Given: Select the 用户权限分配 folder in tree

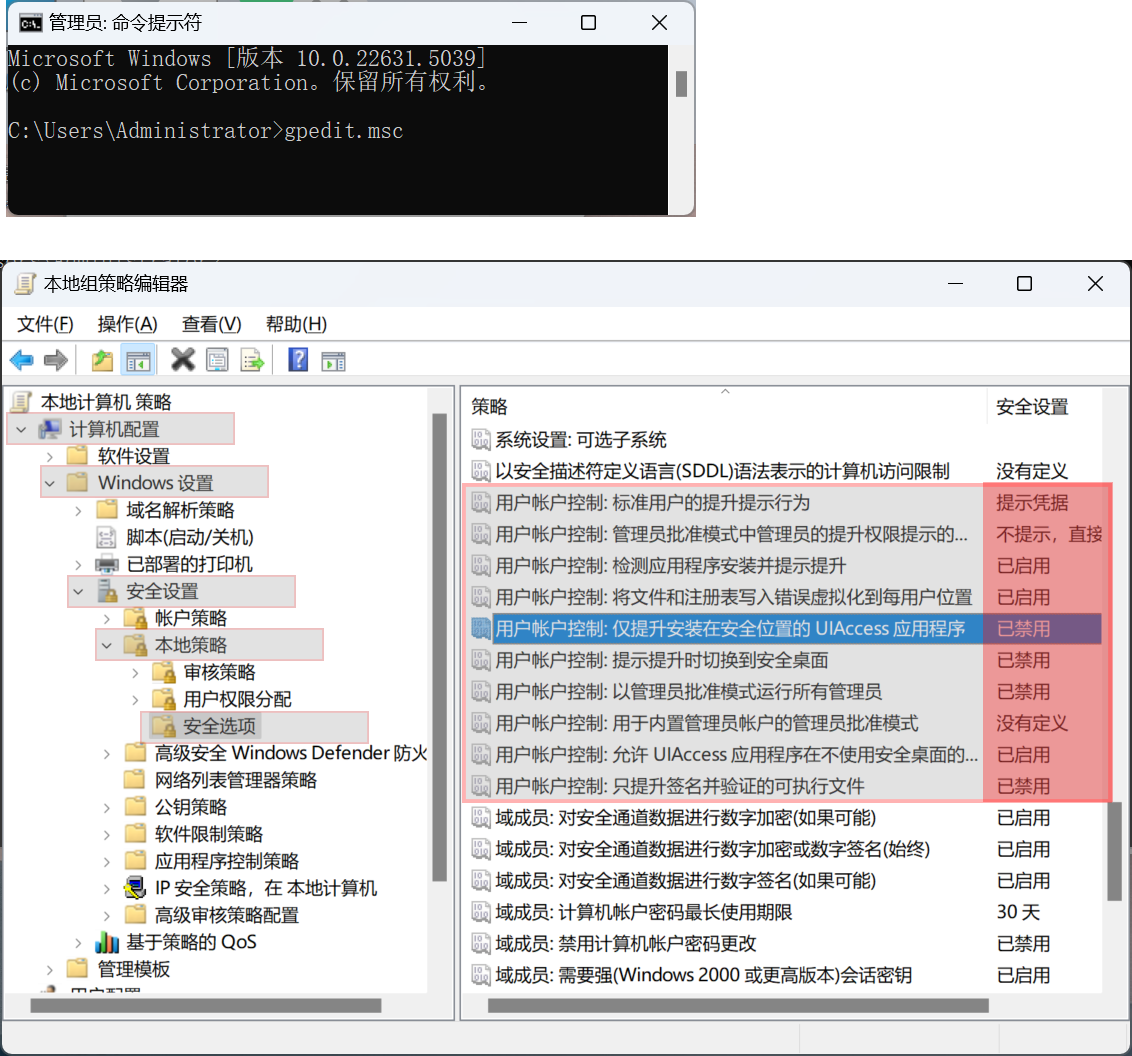Looking at the screenshot, I should click(x=237, y=699).
